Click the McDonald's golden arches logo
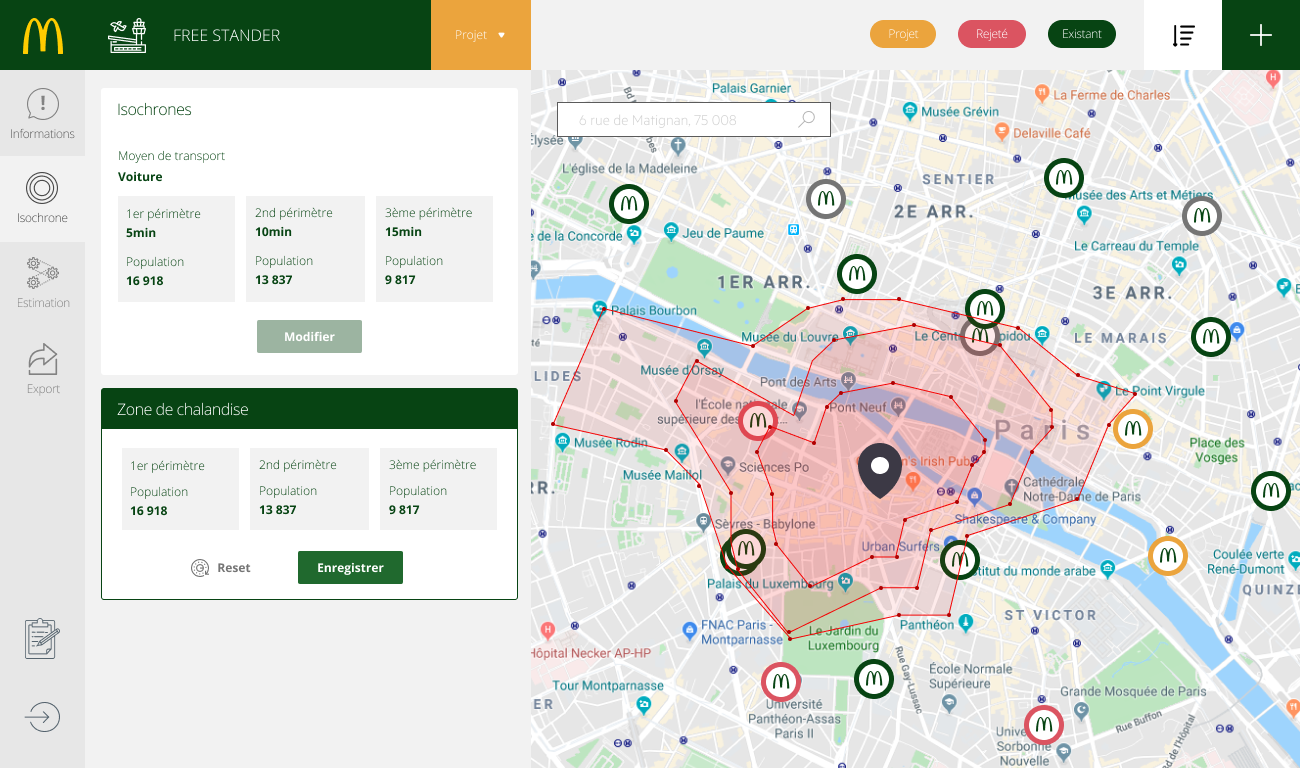This screenshot has width=1300, height=768. tap(43, 35)
